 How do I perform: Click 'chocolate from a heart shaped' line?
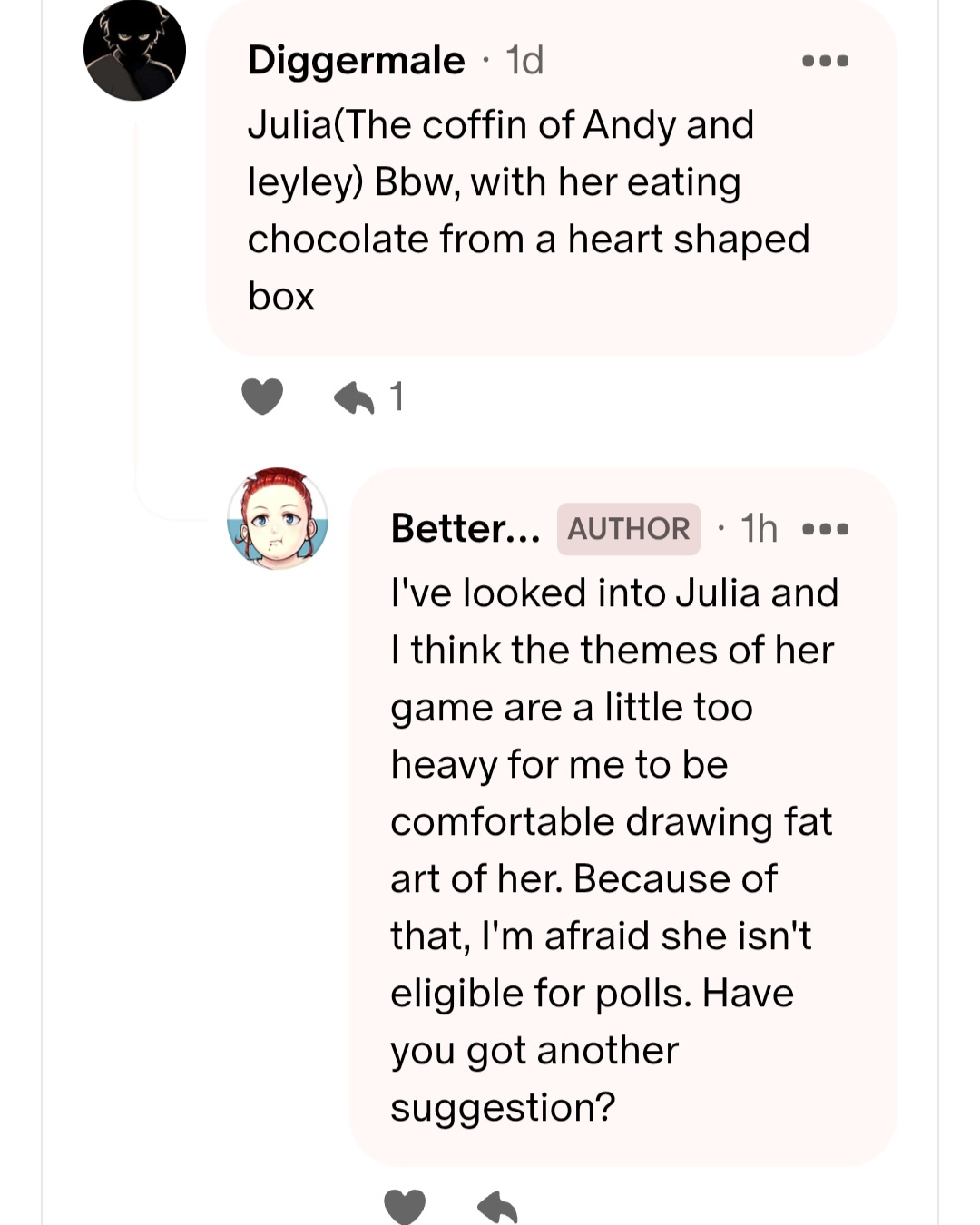(x=528, y=240)
